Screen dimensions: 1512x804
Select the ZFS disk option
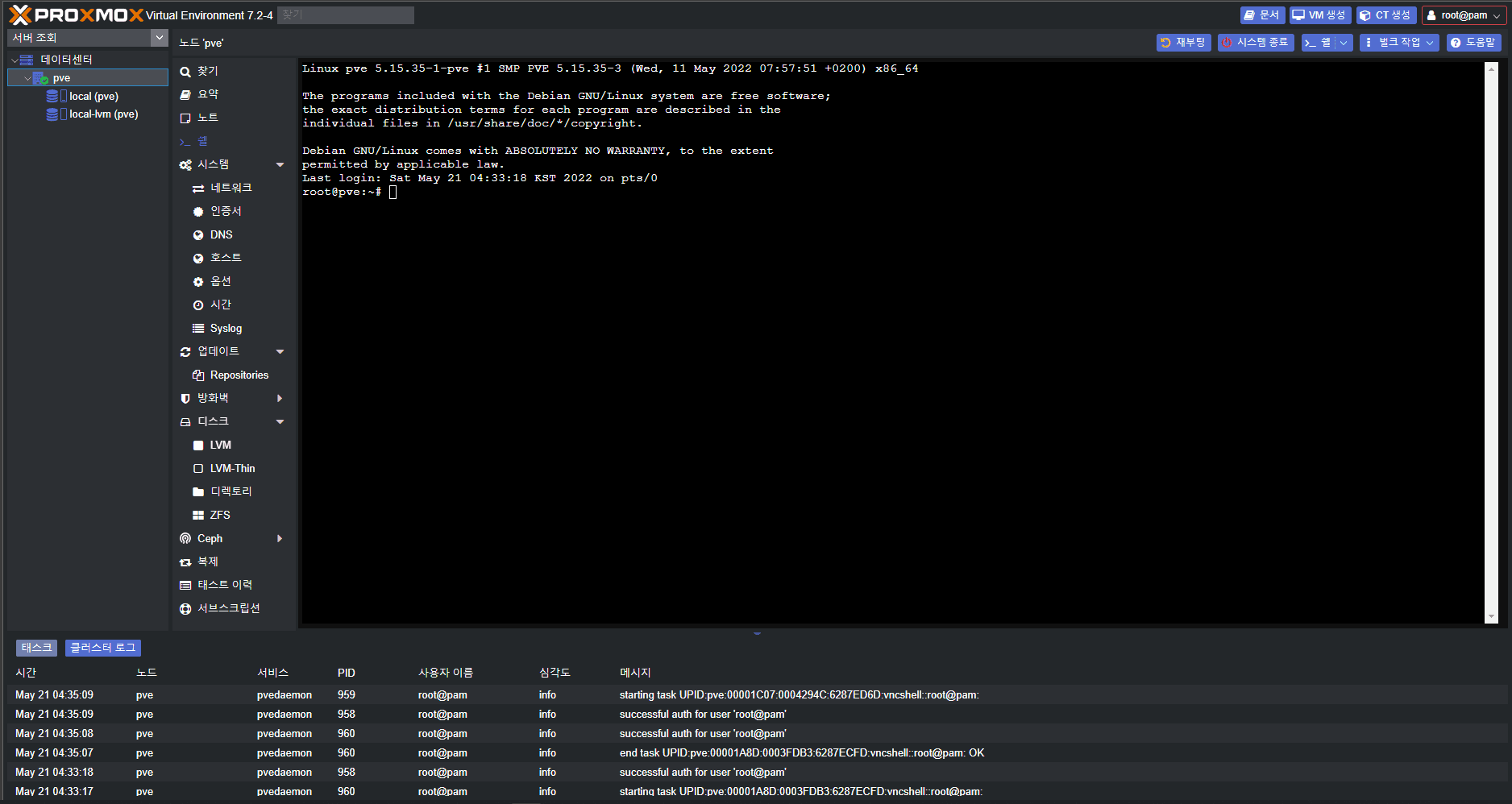(219, 516)
